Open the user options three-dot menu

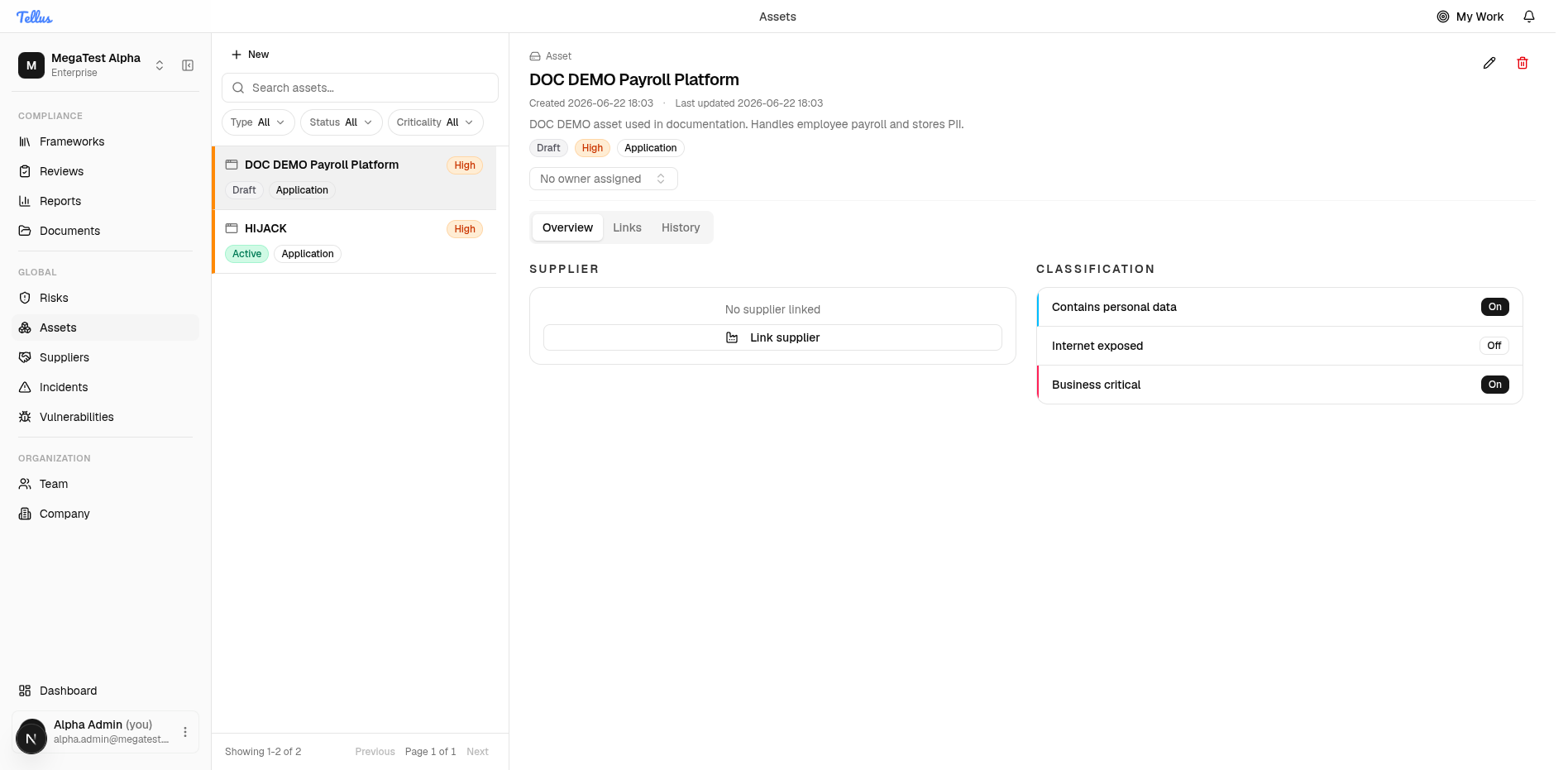(185, 732)
